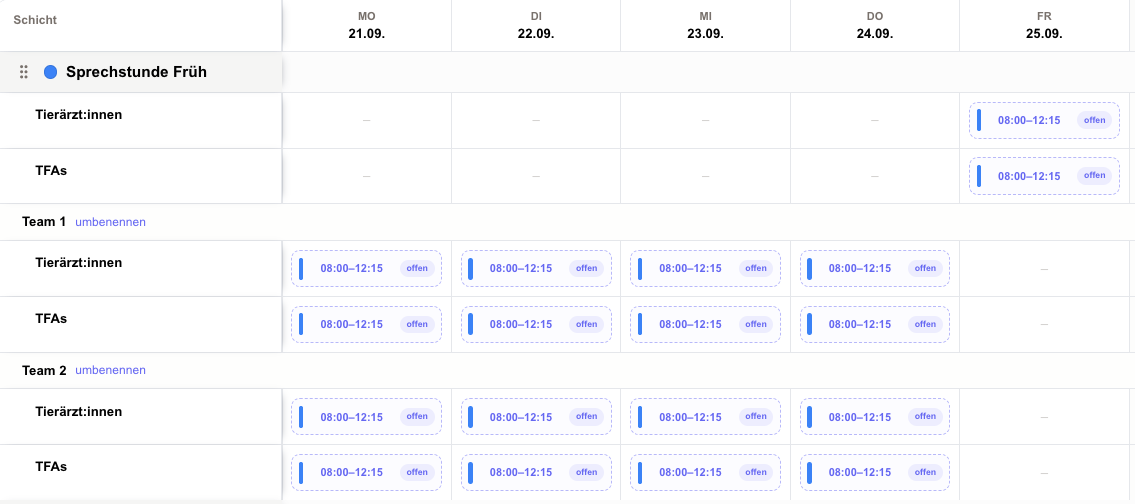Open Friday Tierärzt:innen open shift, top section
This screenshot has height=504, width=1135.
pyautogui.click(x=1044, y=120)
